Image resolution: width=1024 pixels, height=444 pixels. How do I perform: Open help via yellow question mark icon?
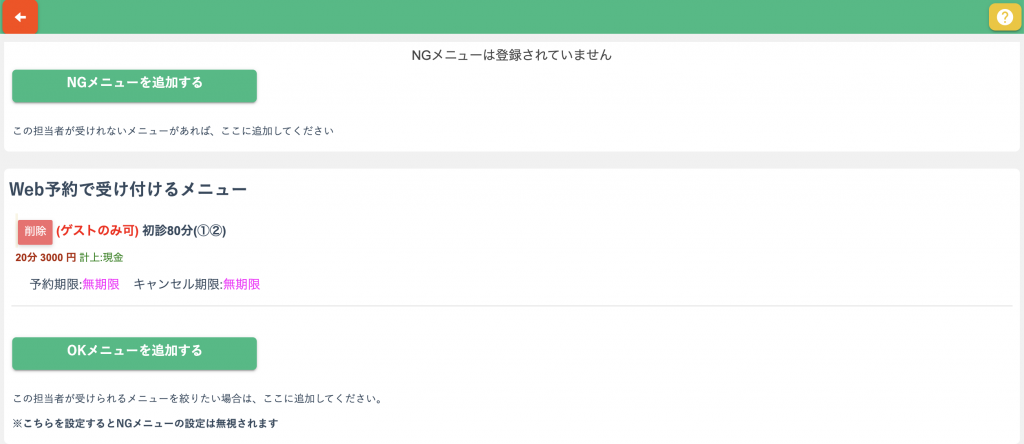[x=1005, y=17]
